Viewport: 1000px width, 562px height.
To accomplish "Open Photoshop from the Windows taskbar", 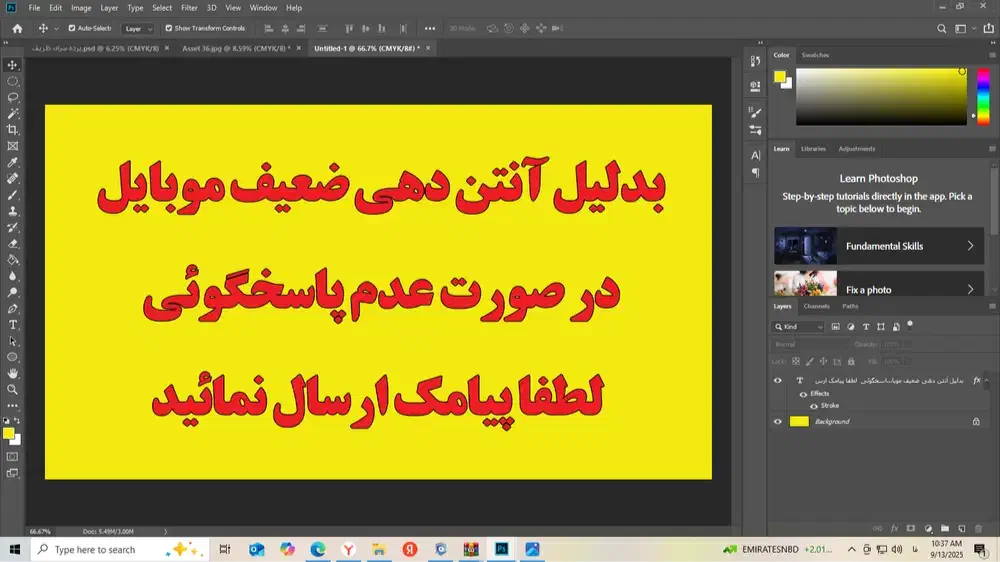I will (x=502, y=549).
